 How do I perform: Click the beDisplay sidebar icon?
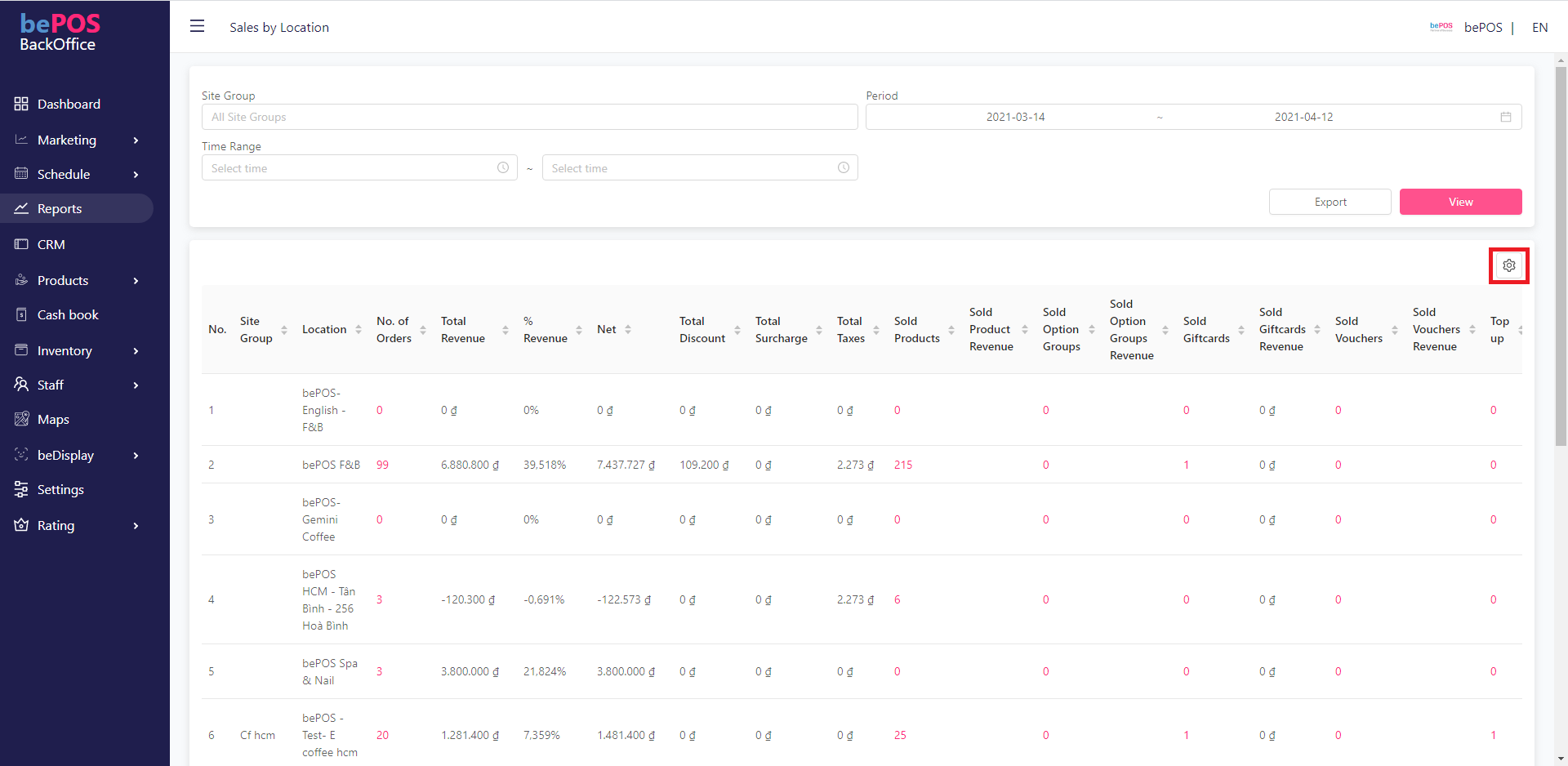[21, 455]
